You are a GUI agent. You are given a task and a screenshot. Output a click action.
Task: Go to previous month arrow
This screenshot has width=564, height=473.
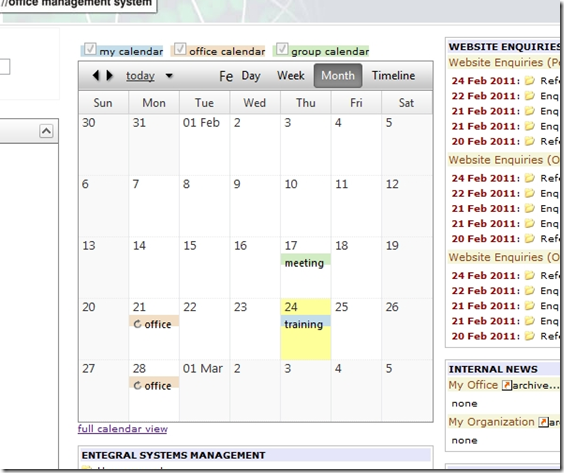(95, 75)
